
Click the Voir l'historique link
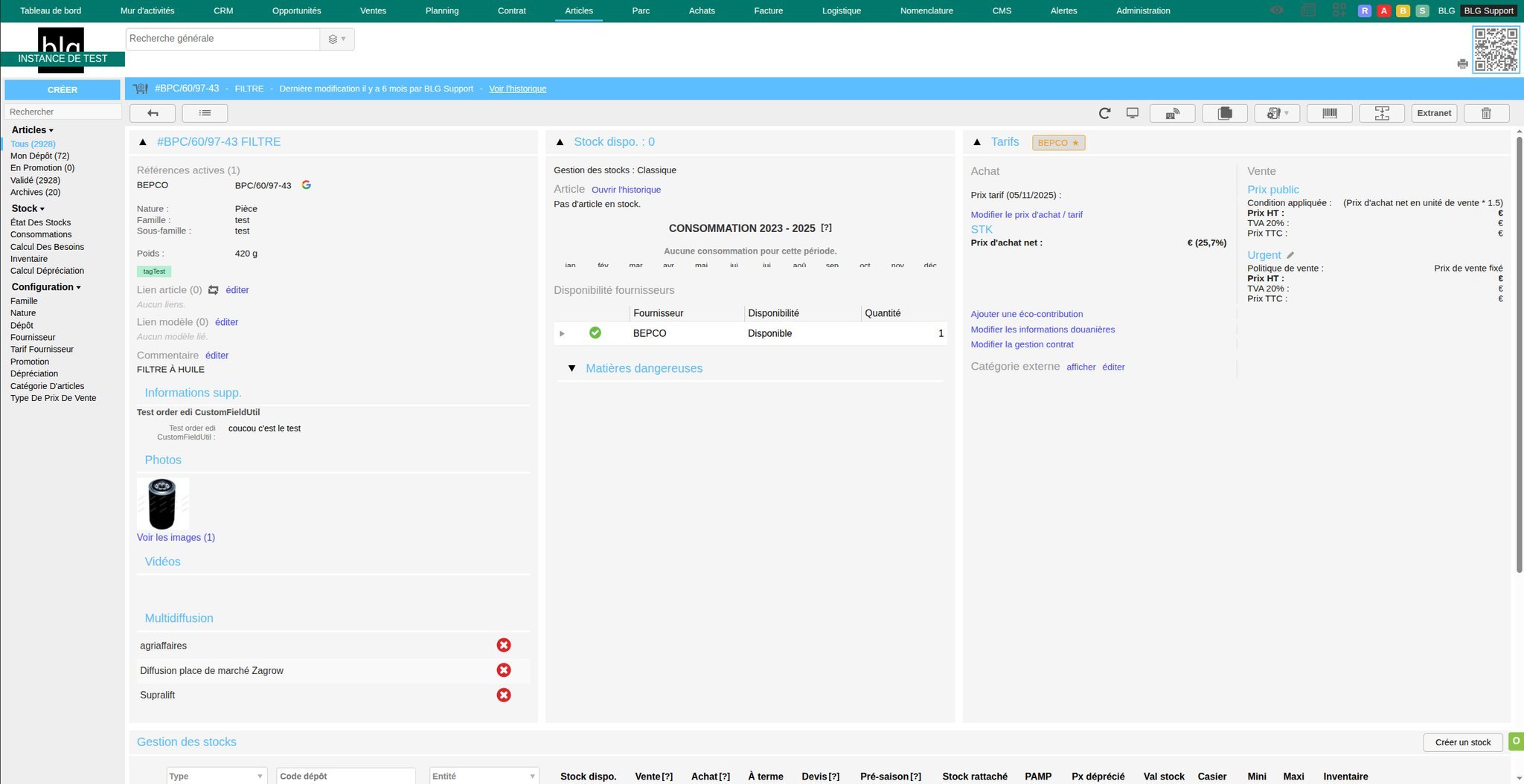[517, 89]
